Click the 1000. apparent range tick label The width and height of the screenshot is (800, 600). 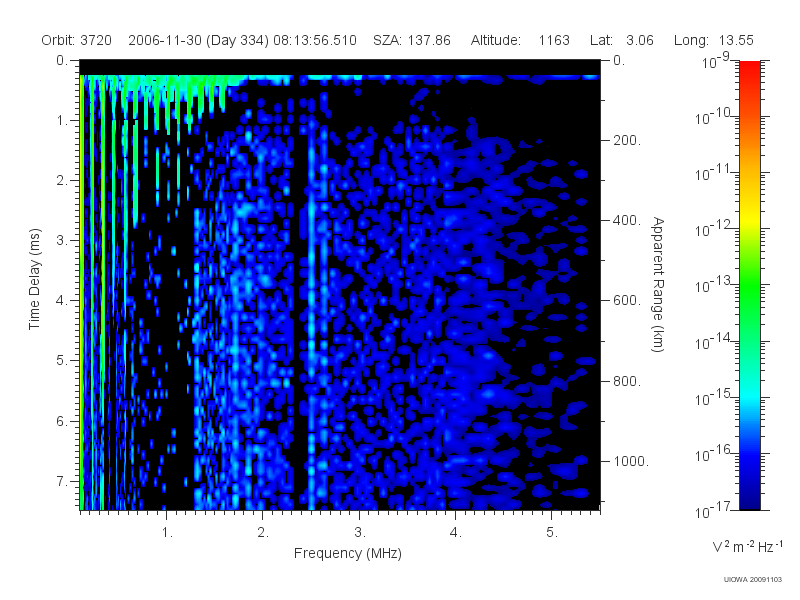click(x=631, y=461)
